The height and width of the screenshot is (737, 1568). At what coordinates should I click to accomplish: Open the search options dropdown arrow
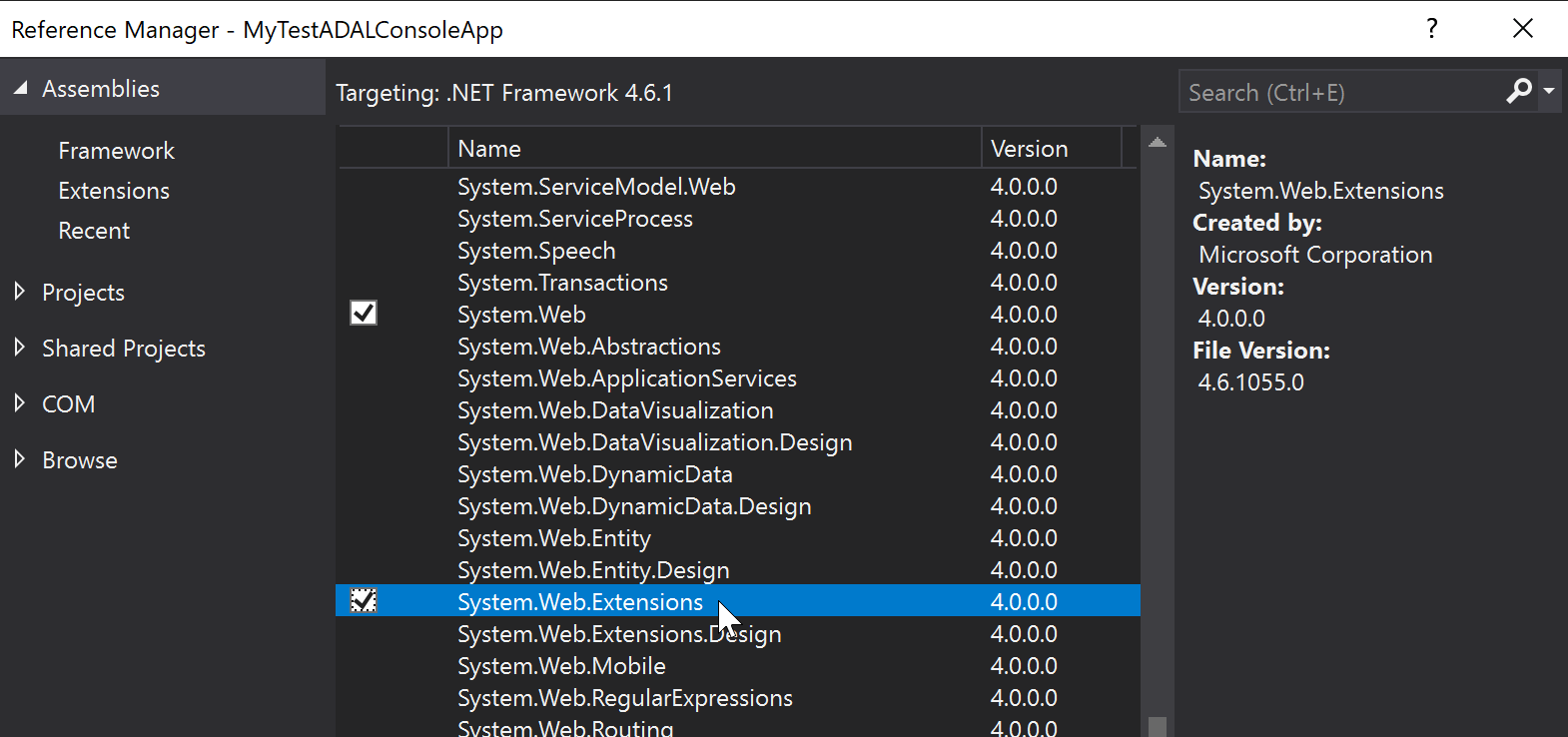[x=1549, y=92]
